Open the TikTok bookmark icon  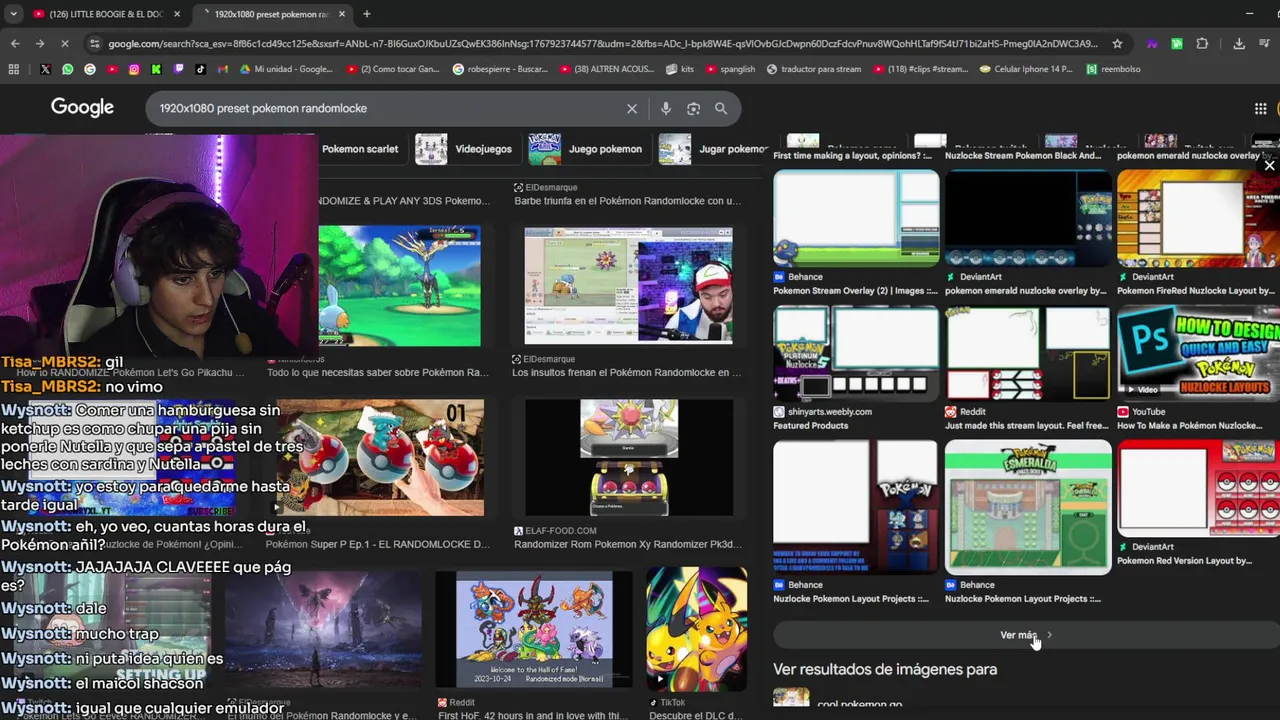200,69
